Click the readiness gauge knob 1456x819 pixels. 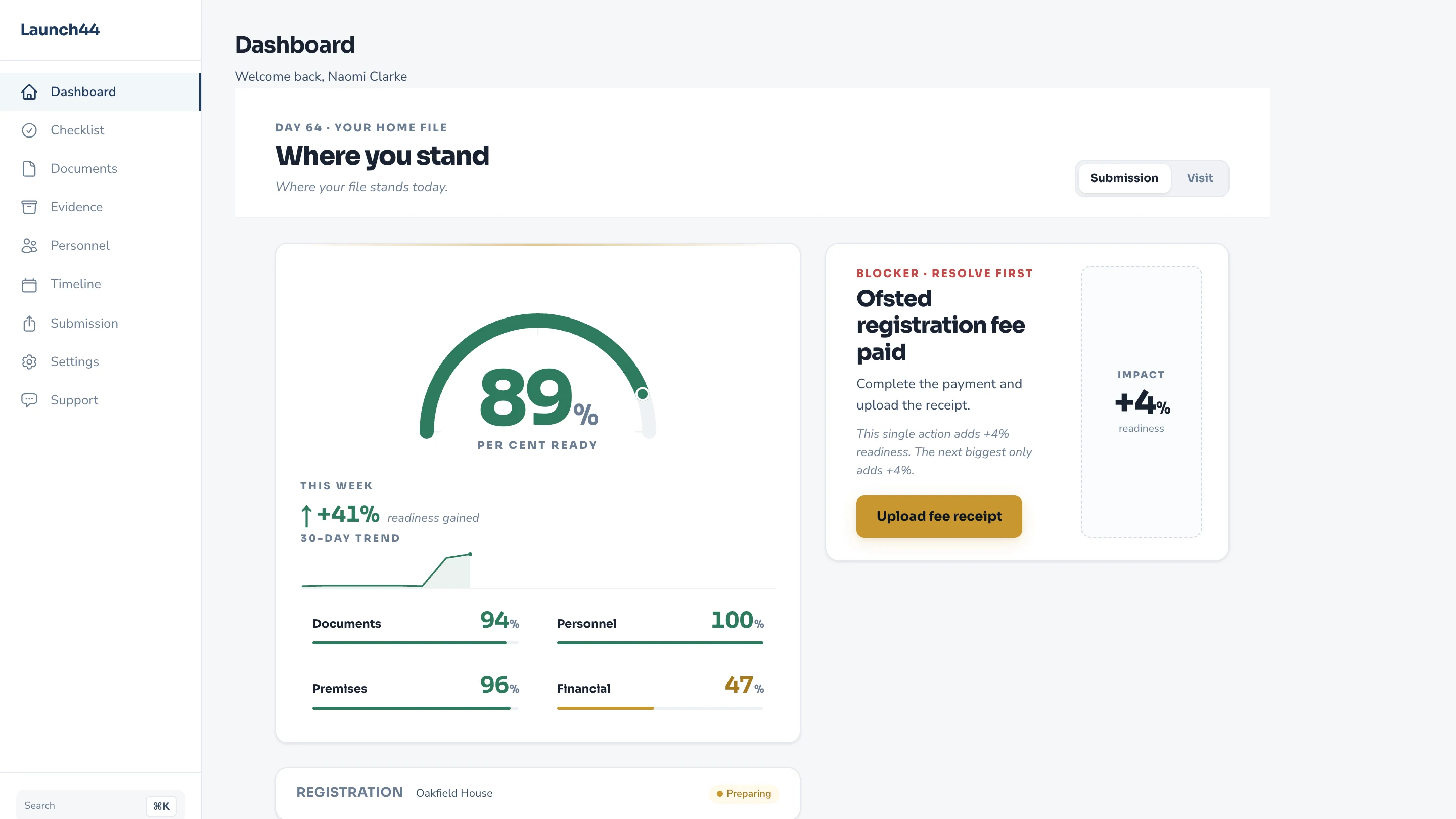tap(642, 394)
